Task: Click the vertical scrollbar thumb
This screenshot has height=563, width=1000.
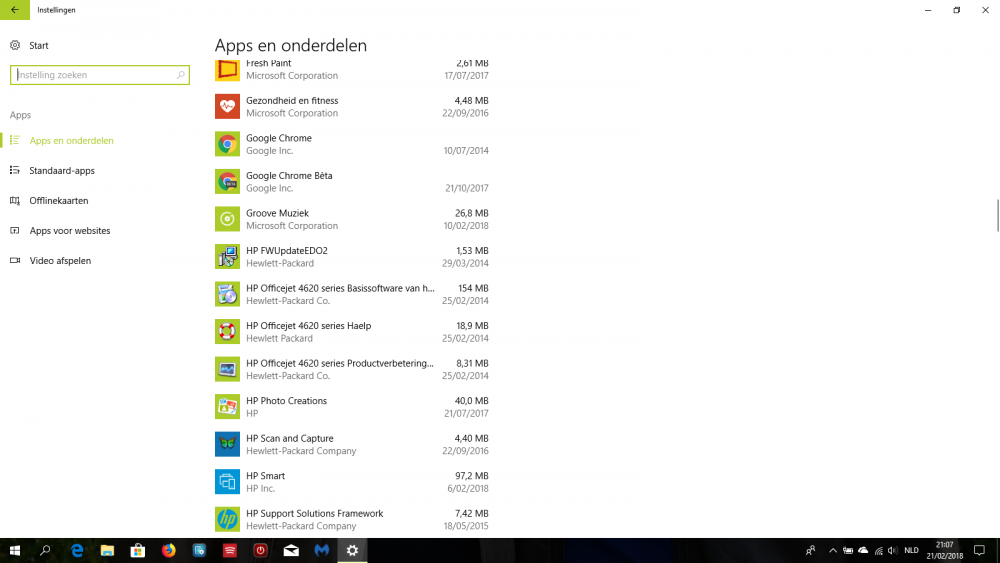Action: pos(997,216)
